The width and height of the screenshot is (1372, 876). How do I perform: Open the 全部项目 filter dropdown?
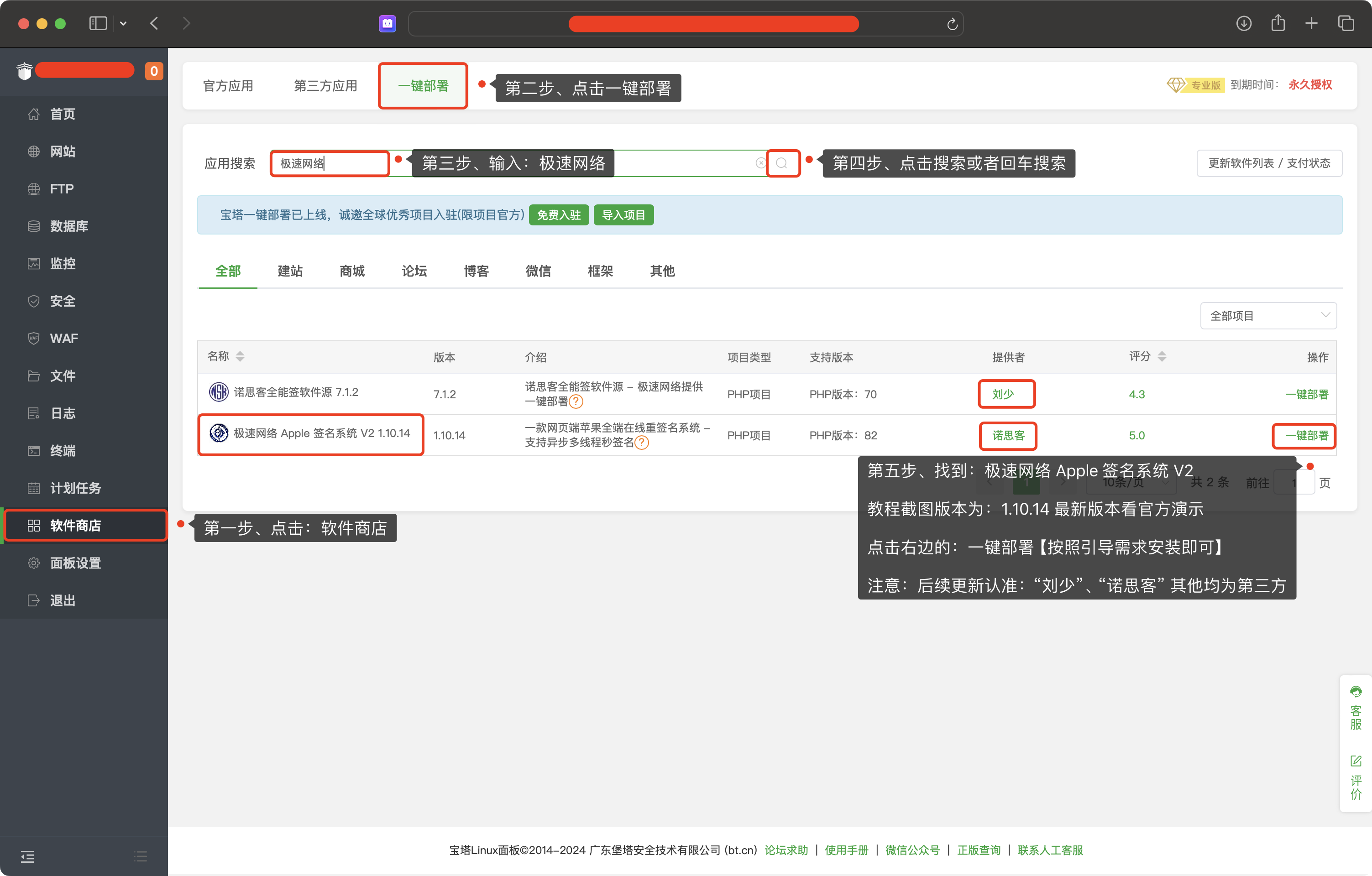click(1268, 316)
